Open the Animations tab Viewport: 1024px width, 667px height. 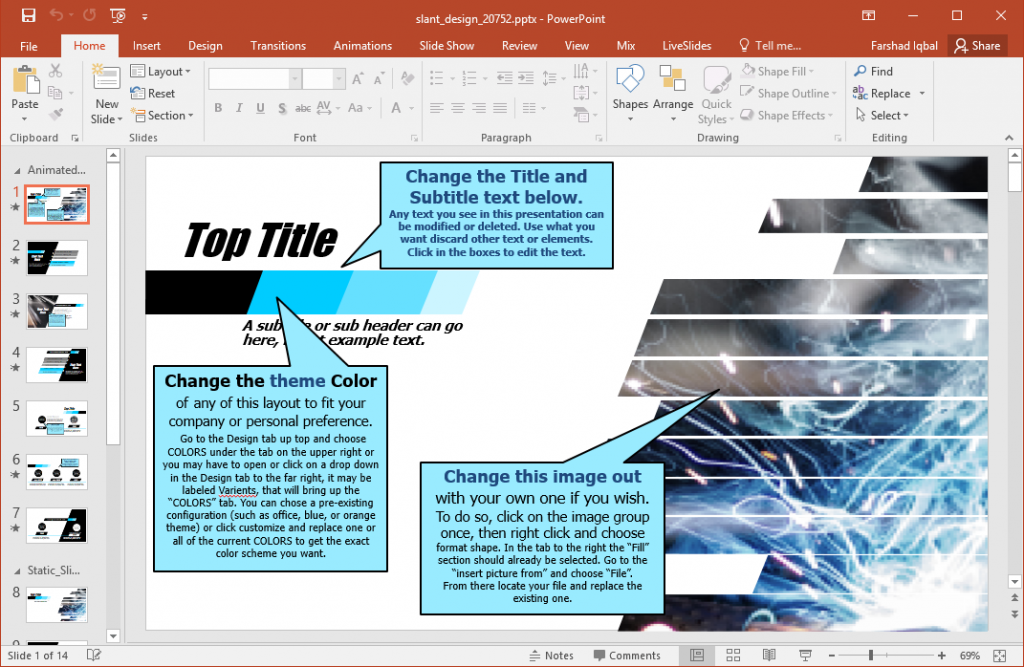coord(362,45)
